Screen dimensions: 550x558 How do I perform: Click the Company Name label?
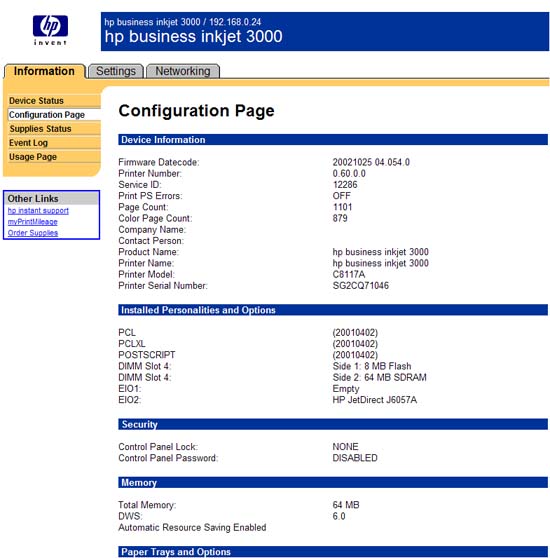point(152,230)
